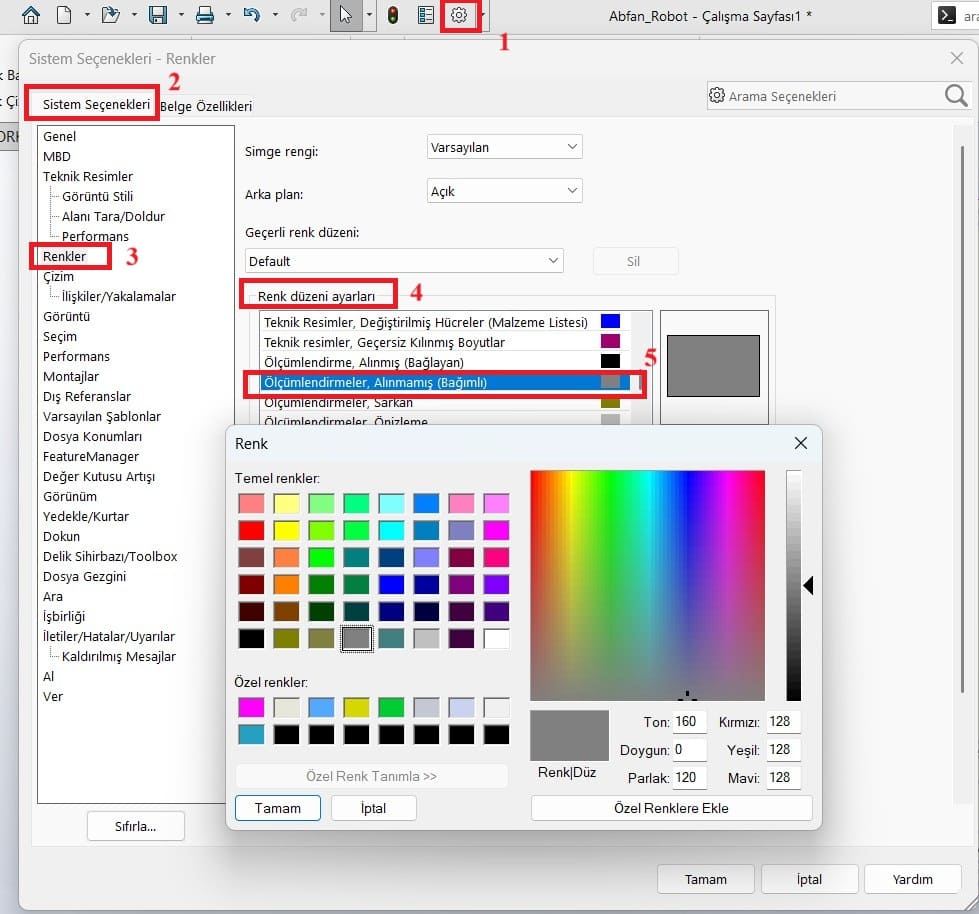Select Delik Sihirbazı/Toolbox tree item
This screenshot has width=979, height=914.
(110, 556)
